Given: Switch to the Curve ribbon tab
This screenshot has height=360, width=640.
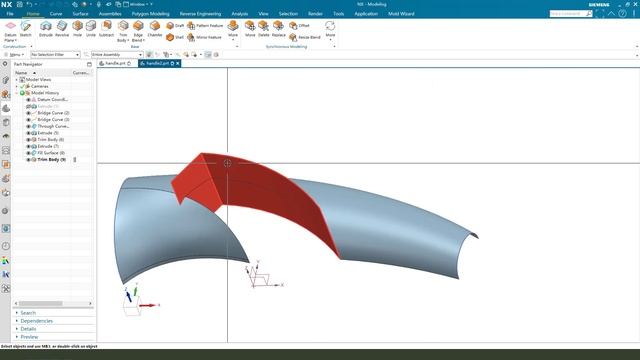Looking at the screenshot, I should click(56, 14).
